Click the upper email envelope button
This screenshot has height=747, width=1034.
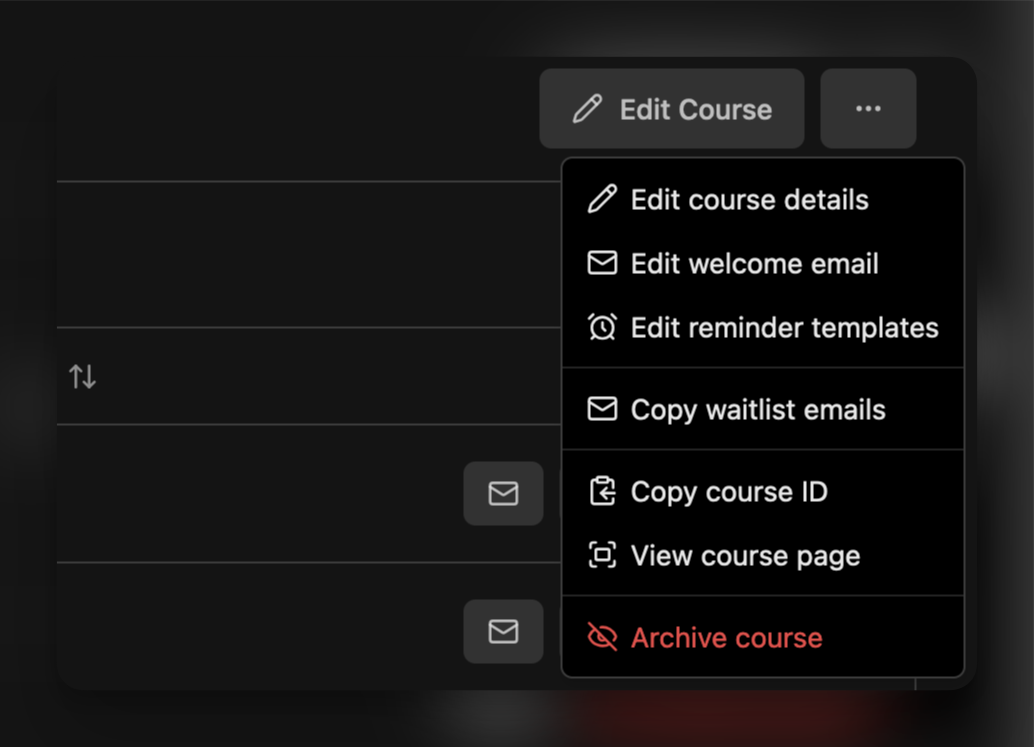(x=503, y=493)
